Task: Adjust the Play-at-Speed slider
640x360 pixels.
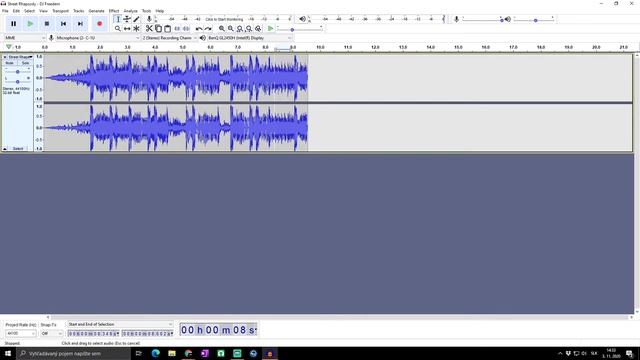Action: tap(300, 29)
